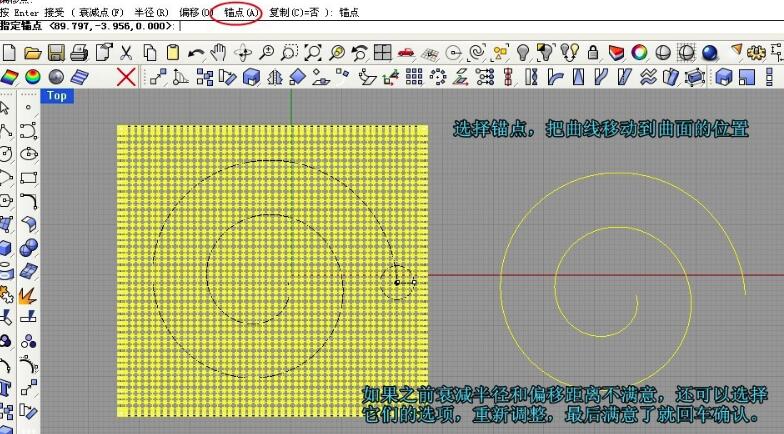The image size is (784, 434).
Task: Click the blue Box solid tool in sidebar
Action: tap(5, 248)
